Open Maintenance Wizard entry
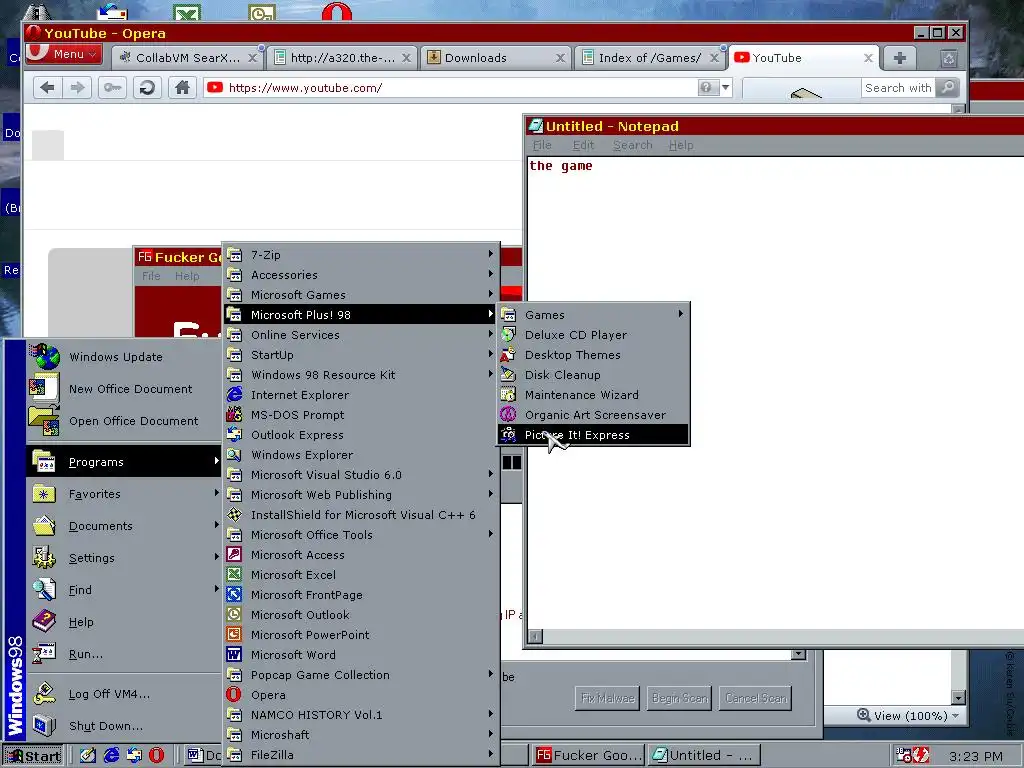1024x768 pixels. [593, 395]
